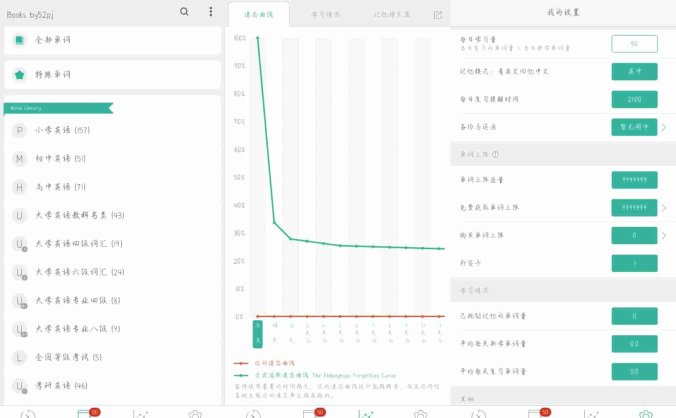Select the highlighted today marker on chart axis
Viewport: 676px width, 418px height.
[257, 334]
